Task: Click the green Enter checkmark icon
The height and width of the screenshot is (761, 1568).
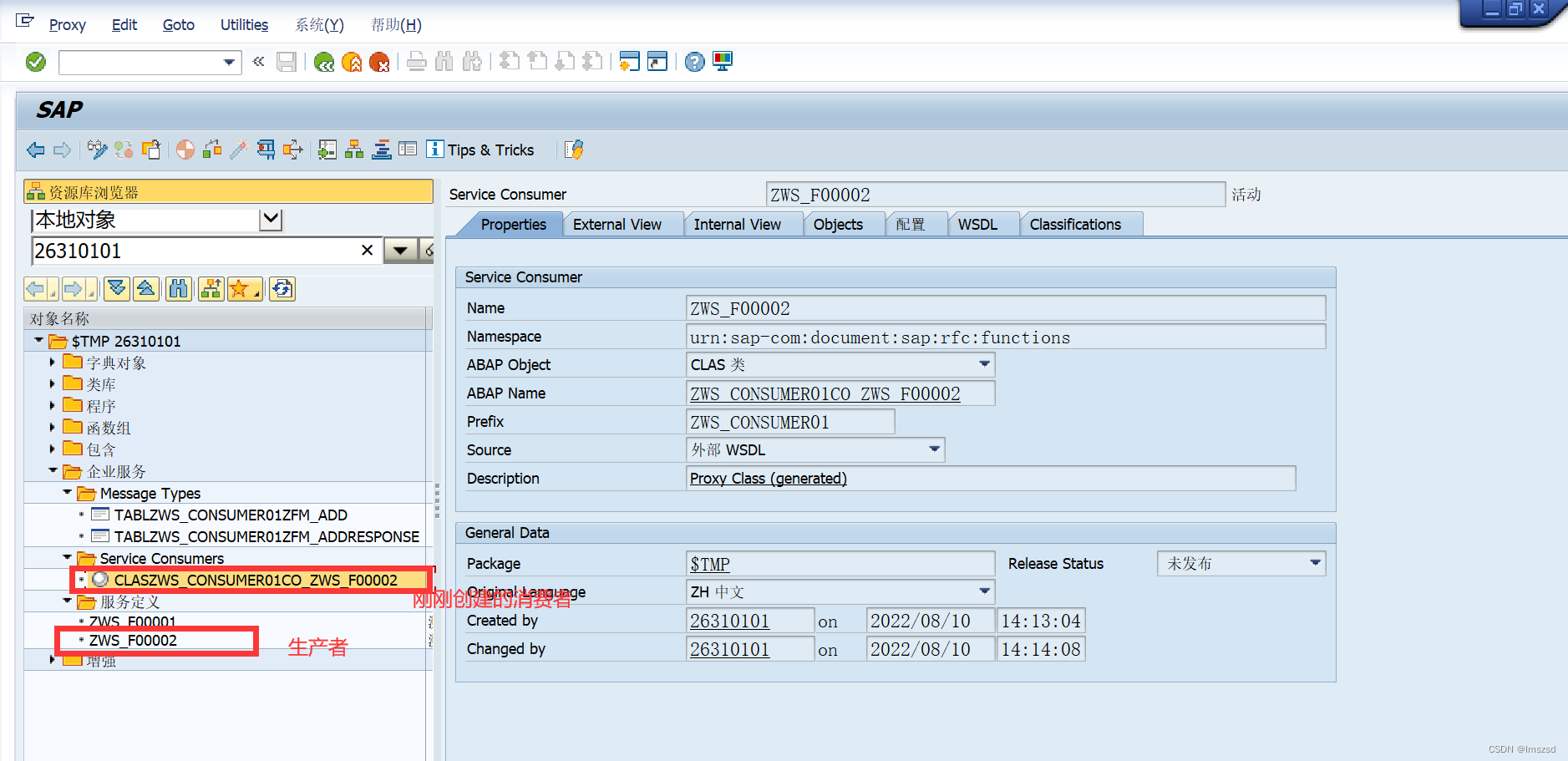Action: pos(36,62)
